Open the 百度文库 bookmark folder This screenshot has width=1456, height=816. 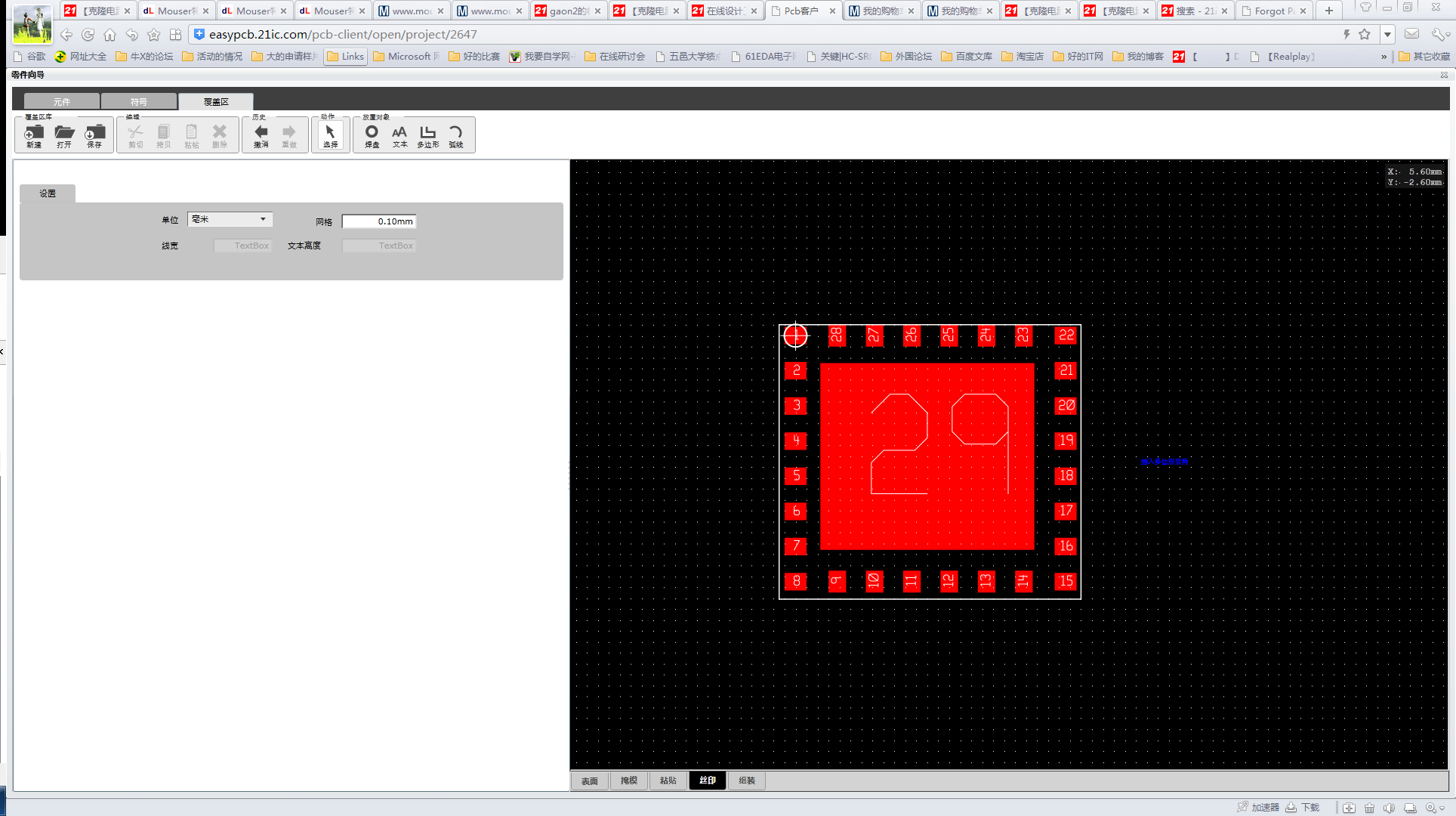point(967,57)
